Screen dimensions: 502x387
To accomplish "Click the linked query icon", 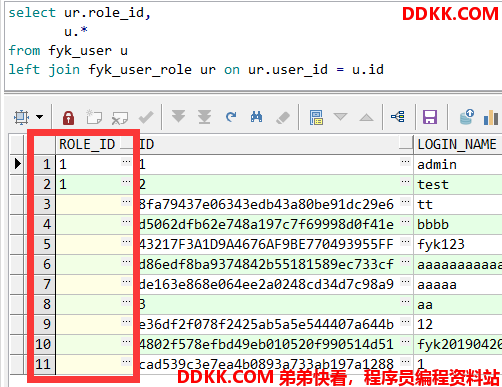I will (x=398, y=117).
